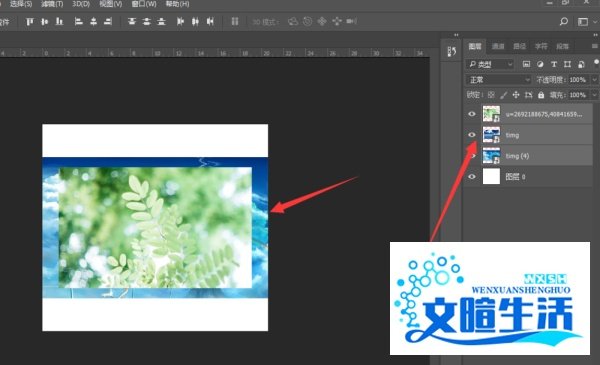The width and height of the screenshot is (600, 365).
Task: Toggle artboard auto-nesting lock icon
Action: (x=528, y=95)
